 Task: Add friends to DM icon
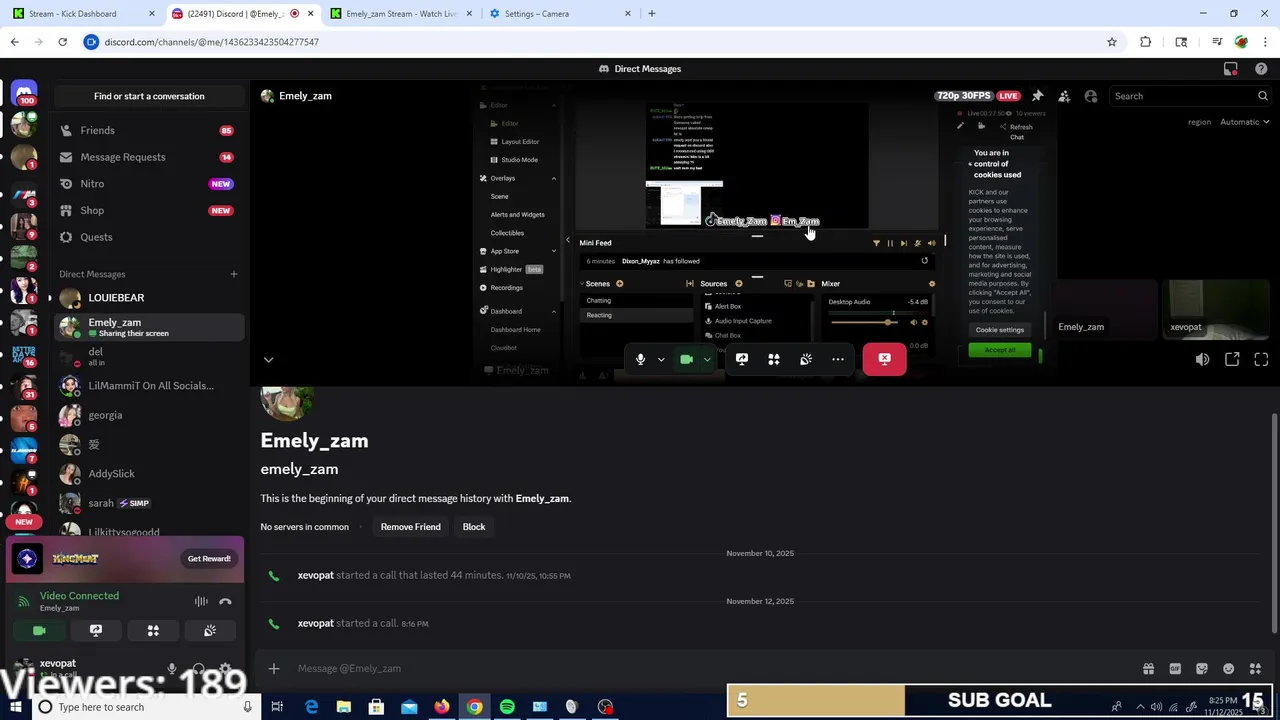tap(1064, 96)
